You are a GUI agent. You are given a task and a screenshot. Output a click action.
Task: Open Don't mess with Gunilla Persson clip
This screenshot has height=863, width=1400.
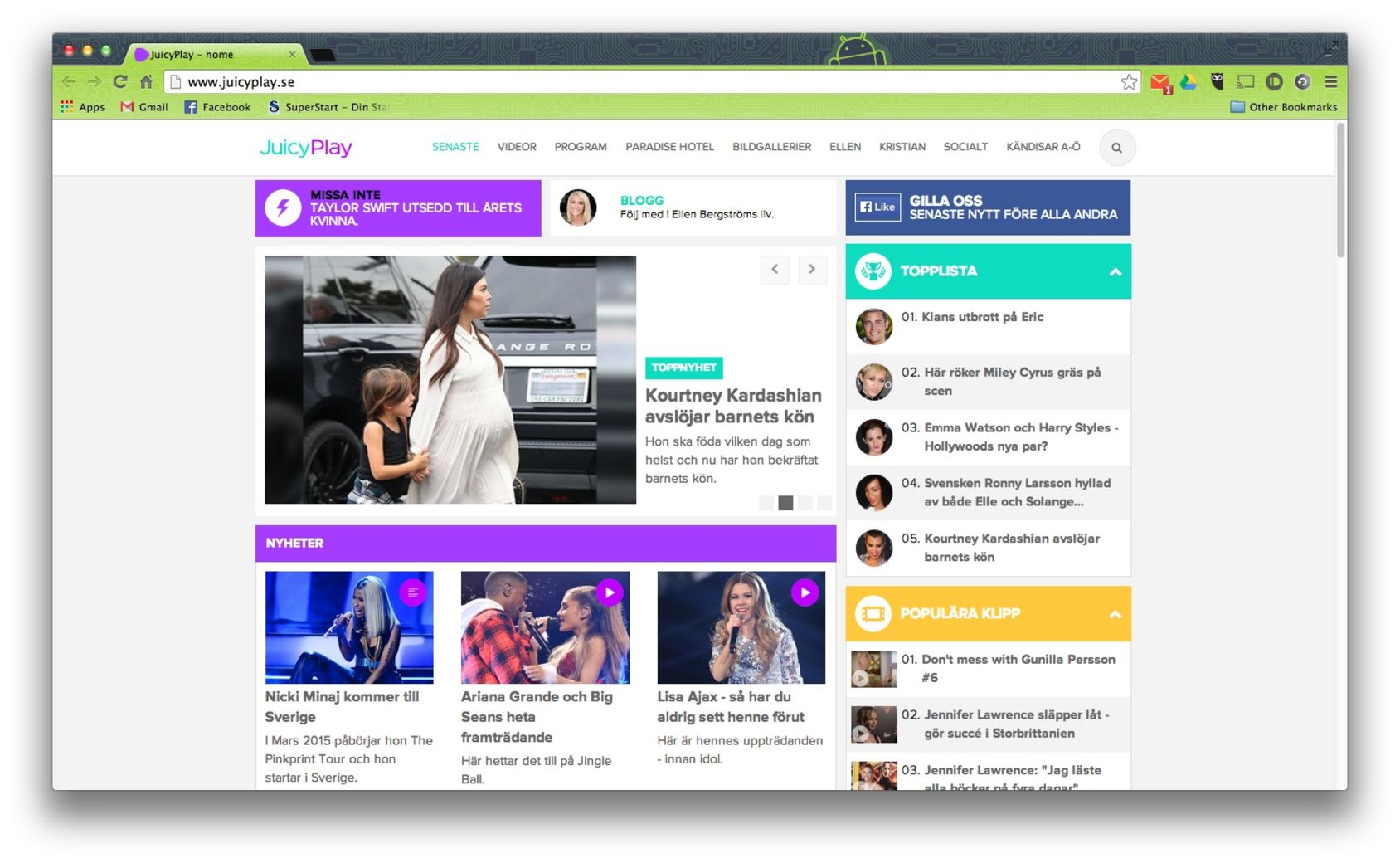[988, 669]
